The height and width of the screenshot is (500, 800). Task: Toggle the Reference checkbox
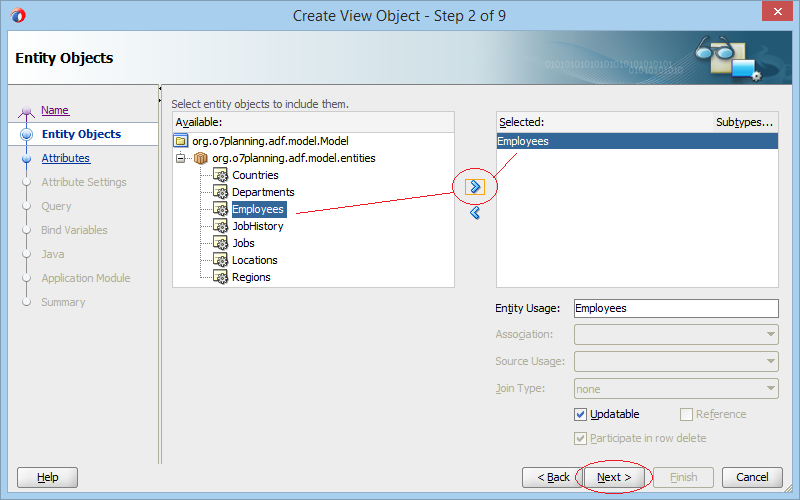click(686, 414)
